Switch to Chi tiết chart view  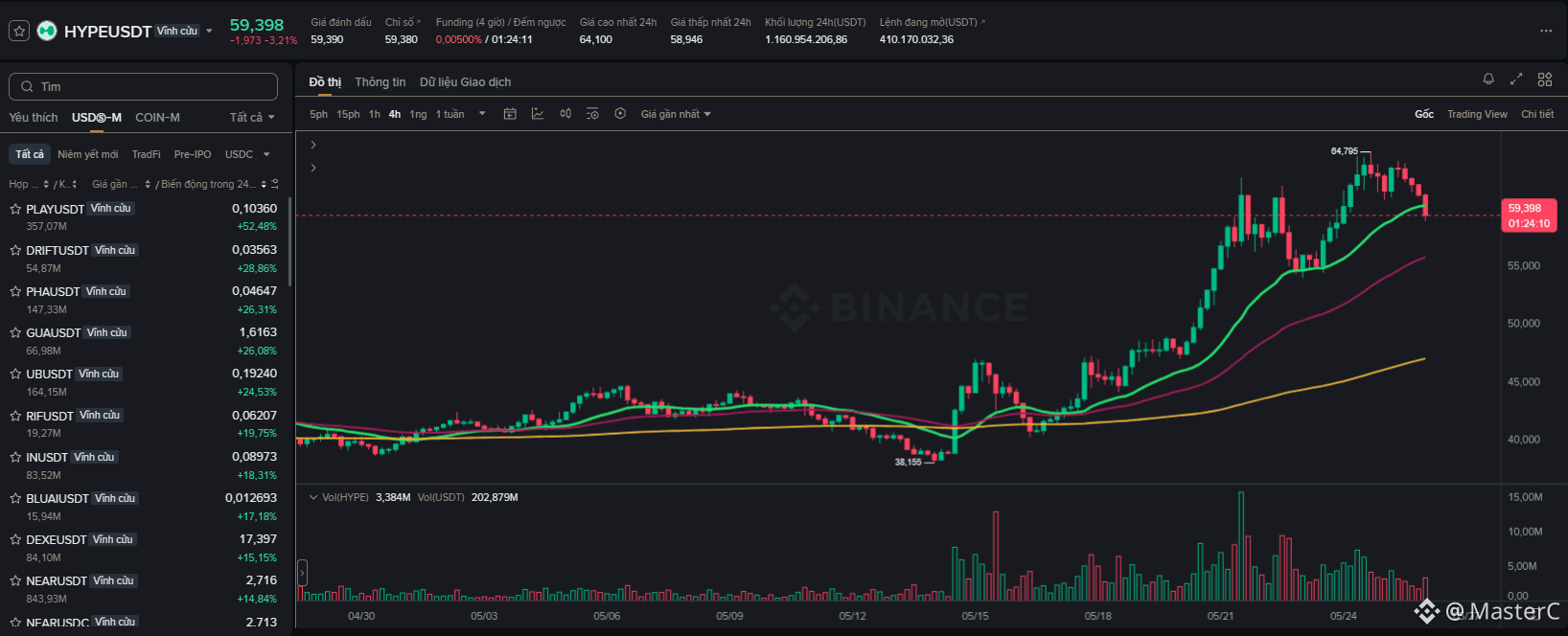coord(1537,114)
